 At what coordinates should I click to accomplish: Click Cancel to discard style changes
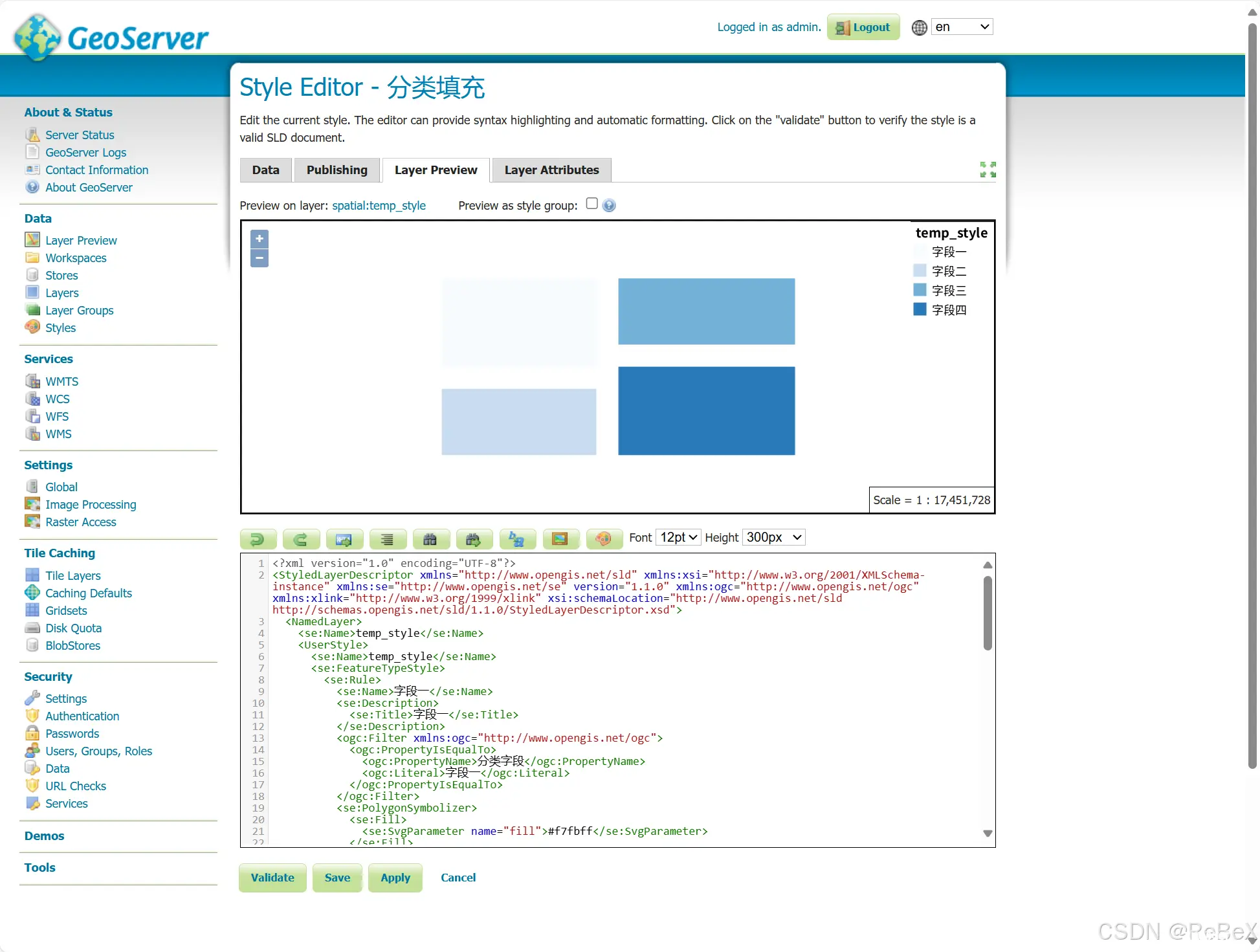(x=458, y=877)
